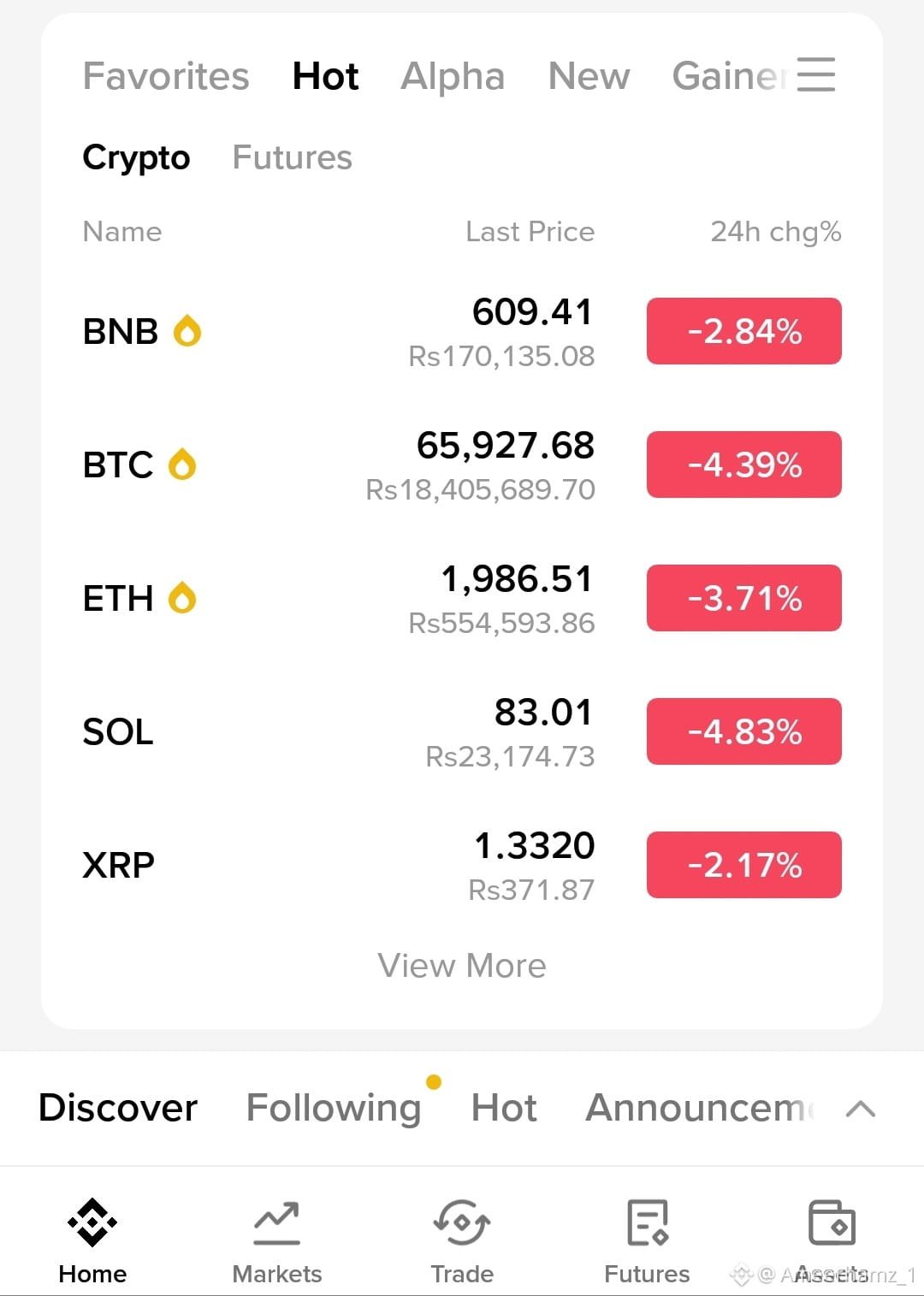Open the XRP row price 1.3320
Image resolution: width=924 pixels, height=1296 pixels.
click(534, 846)
